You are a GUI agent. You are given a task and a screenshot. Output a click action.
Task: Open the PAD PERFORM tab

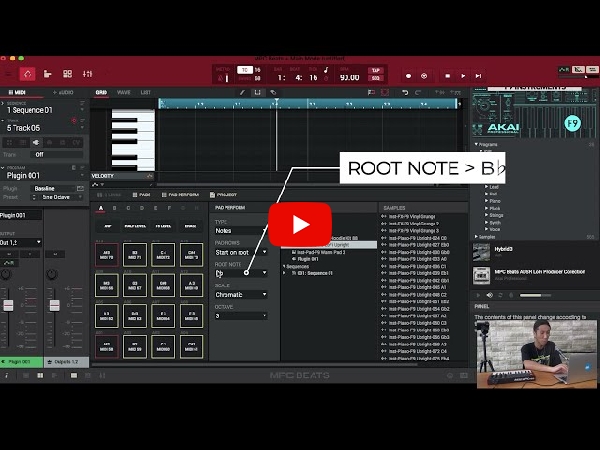[180, 195]
